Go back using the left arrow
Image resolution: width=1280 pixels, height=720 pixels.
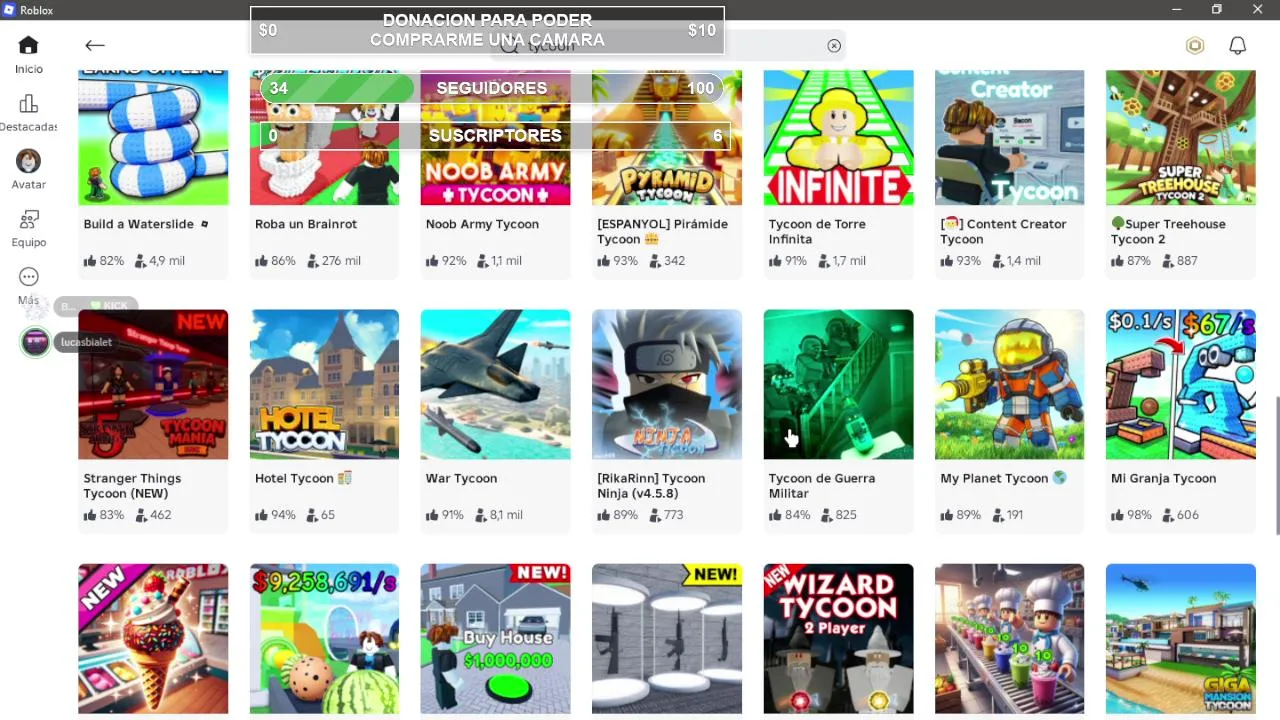[95, 45]
